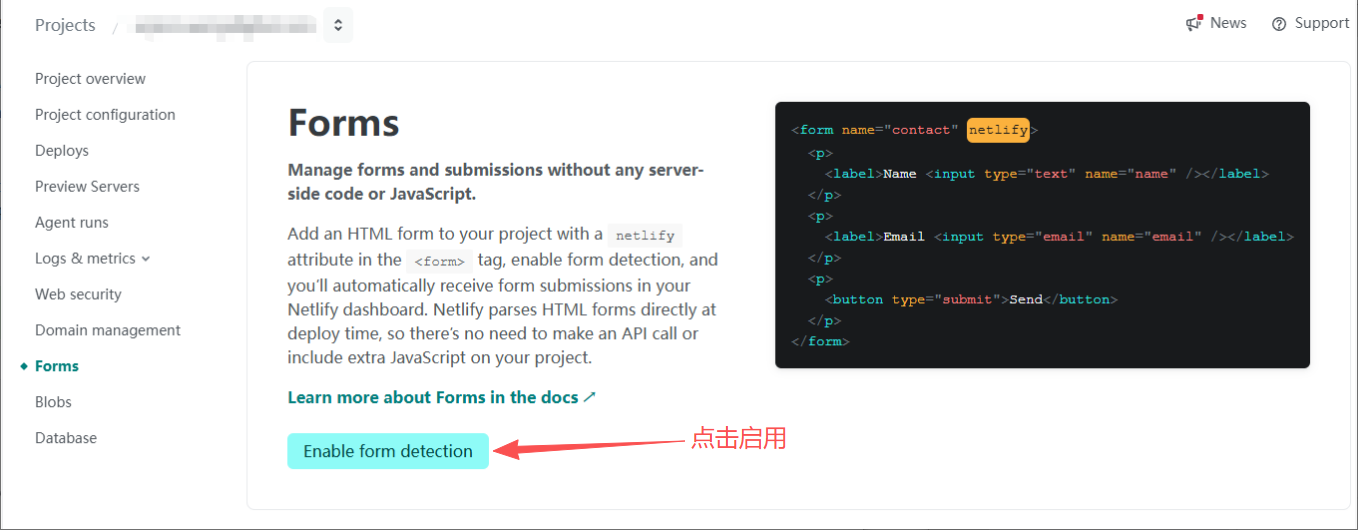Click the Support link text
The image size is (1358, 530).
tap(1322, 23)
